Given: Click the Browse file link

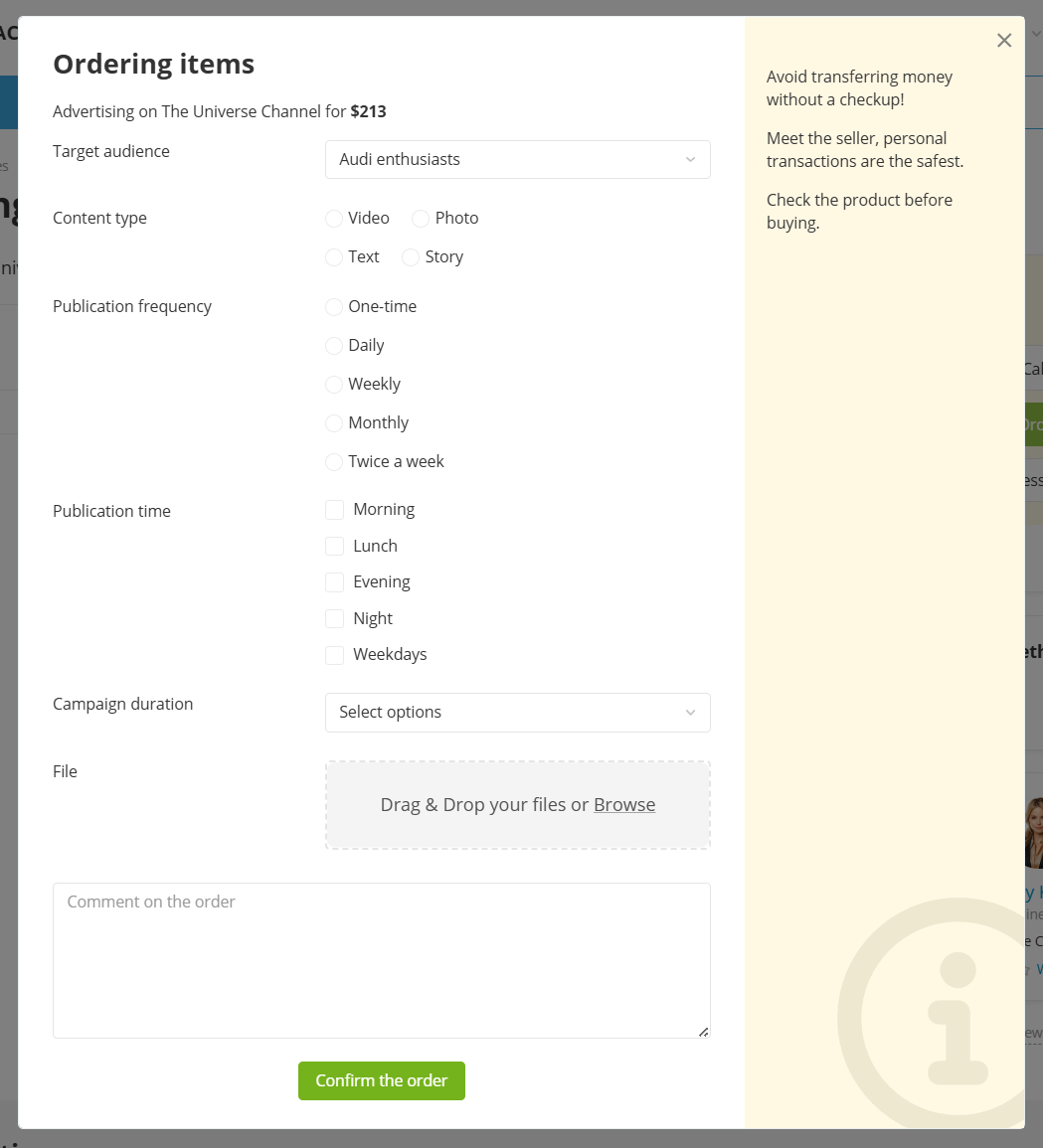Looking at the screenshot, I should (x=624, y=805).
